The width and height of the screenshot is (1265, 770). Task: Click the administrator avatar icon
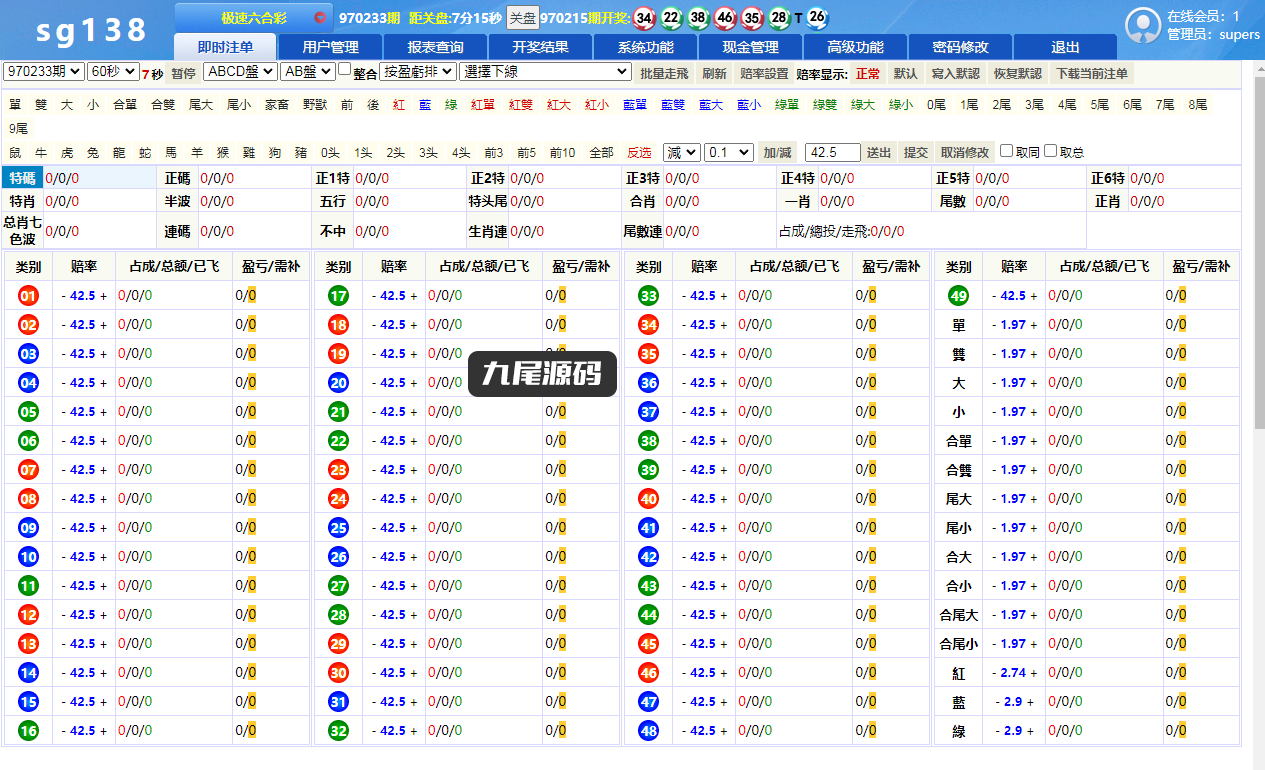point(1143,26)
